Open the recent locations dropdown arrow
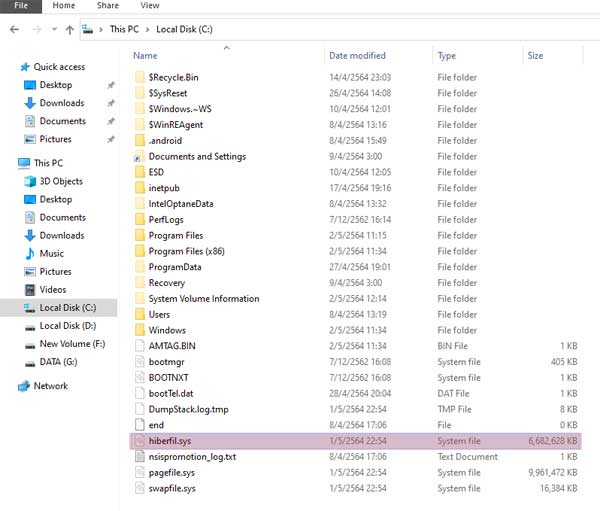Image resolution: width=600 pixels, height=511 pixels. coord(53,30)
